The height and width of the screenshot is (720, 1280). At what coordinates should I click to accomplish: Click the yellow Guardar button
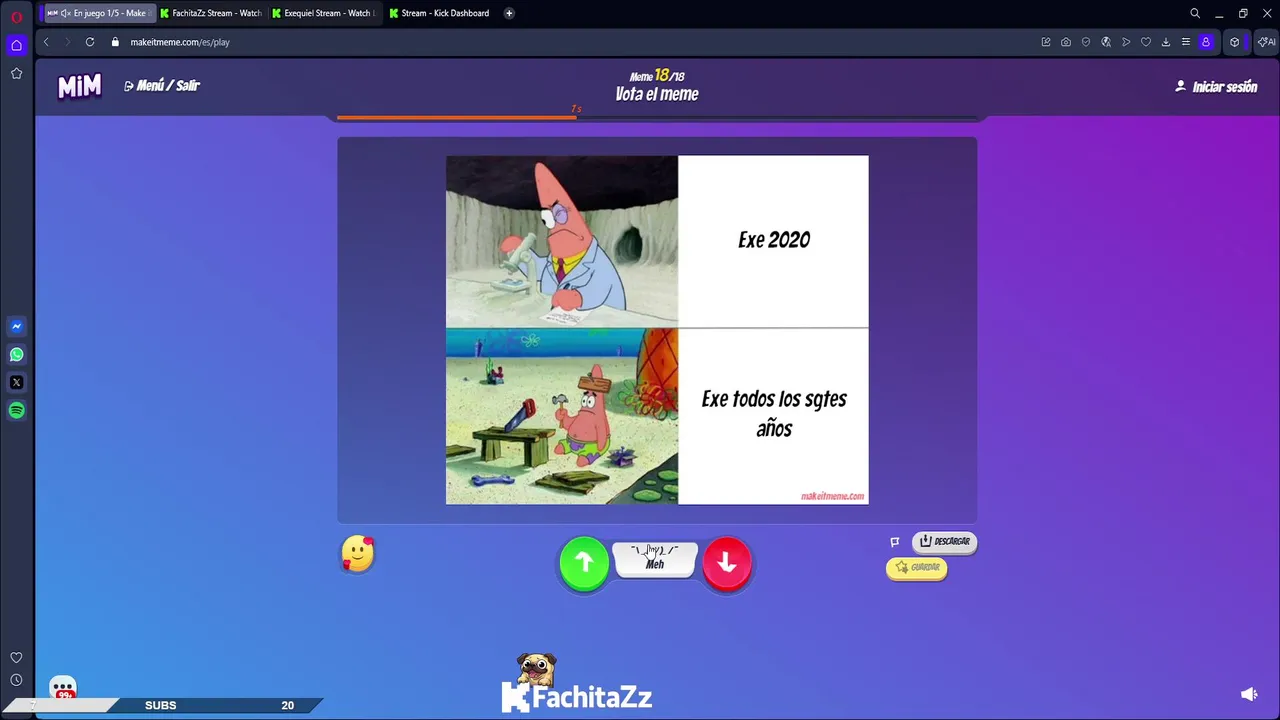pos(917,567)
